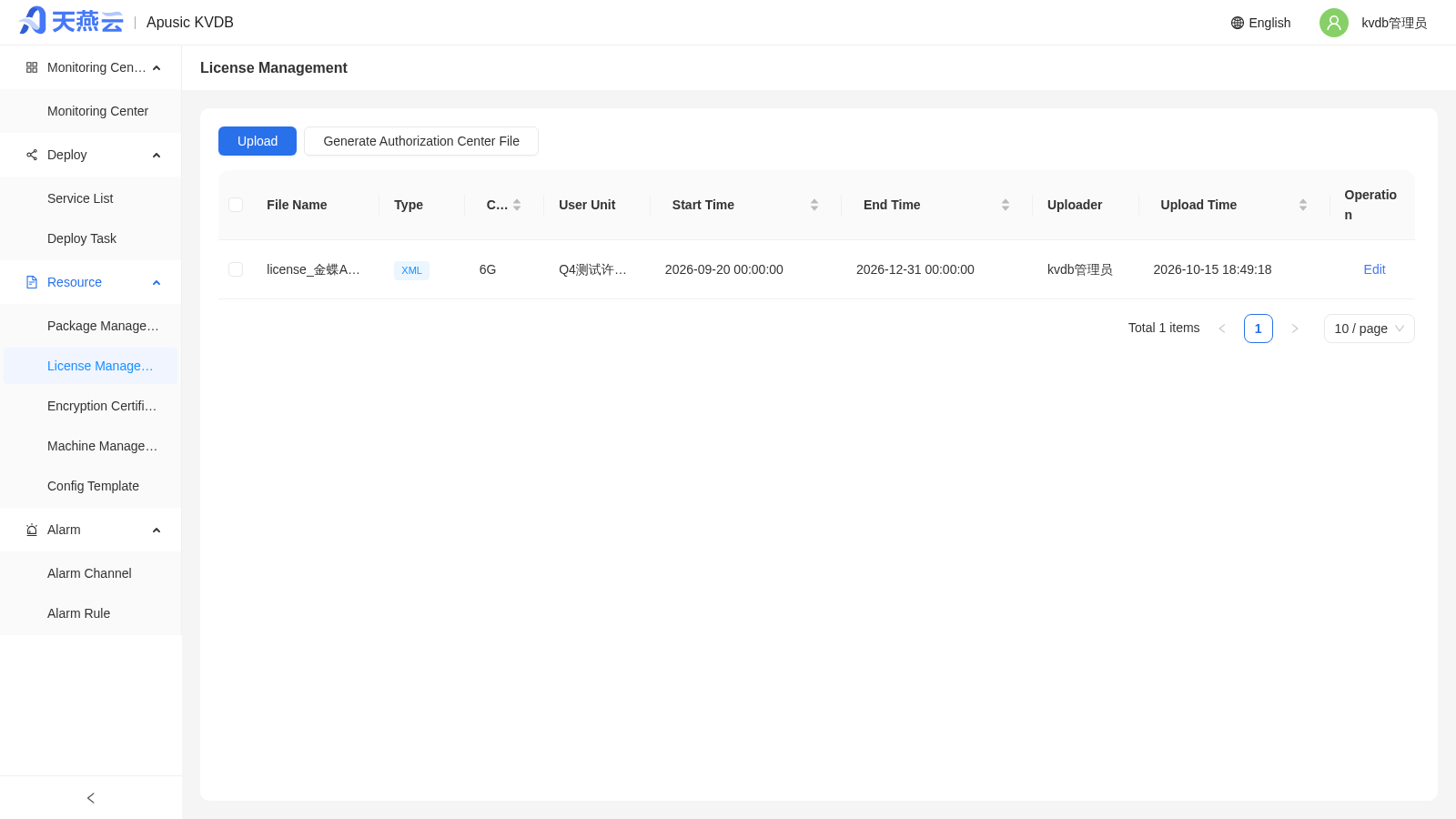Select License Manage… in the sidebar
1456x819 pixels.
(91, 366)
